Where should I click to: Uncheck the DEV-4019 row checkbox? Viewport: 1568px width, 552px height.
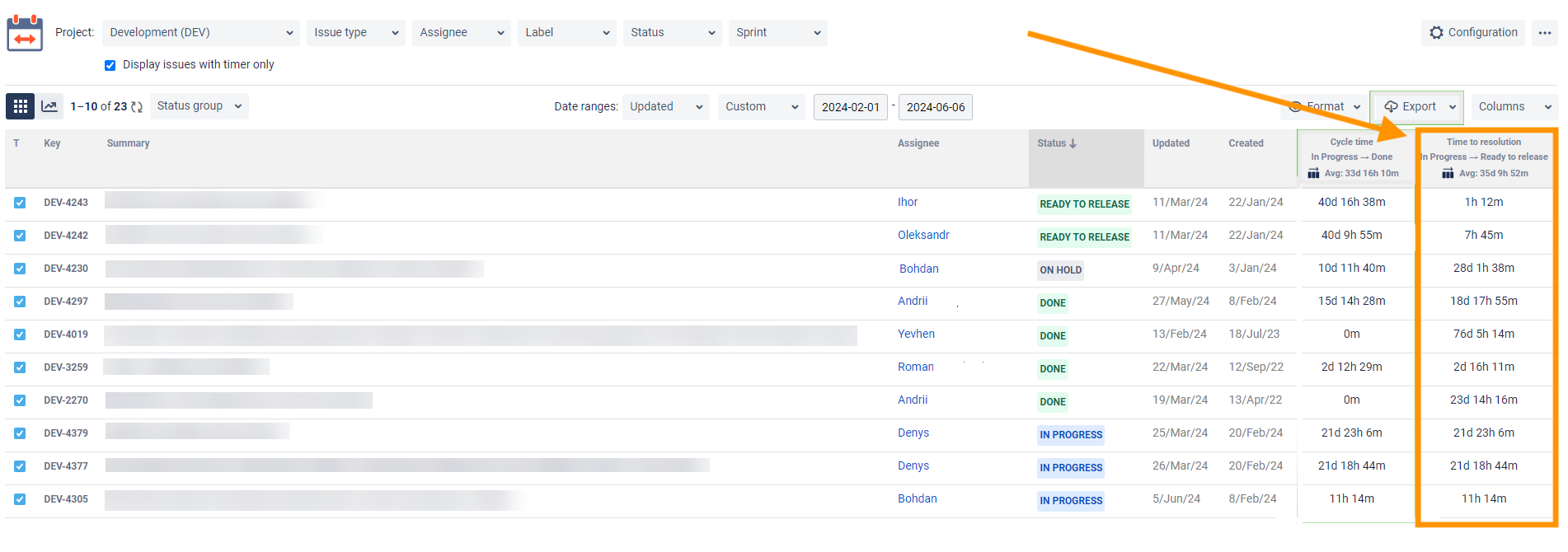20,334
